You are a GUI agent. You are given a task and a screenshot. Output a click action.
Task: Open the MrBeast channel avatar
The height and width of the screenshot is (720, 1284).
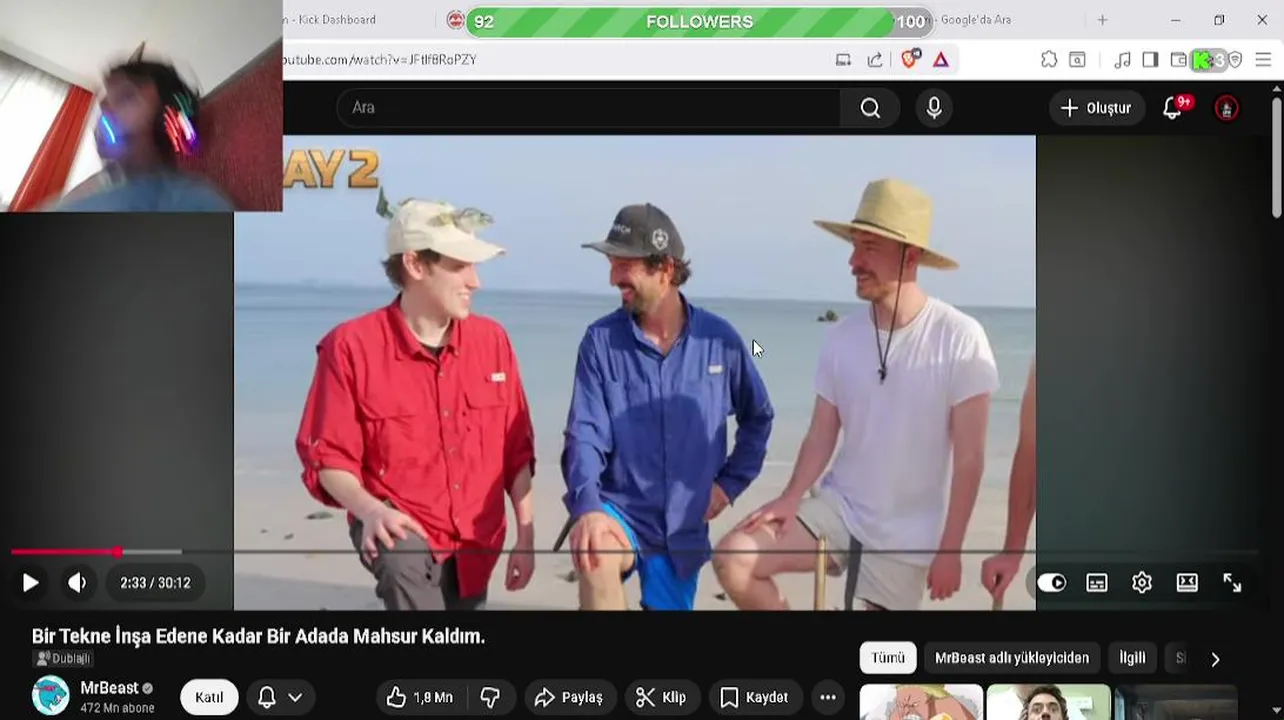coord(50,696)
